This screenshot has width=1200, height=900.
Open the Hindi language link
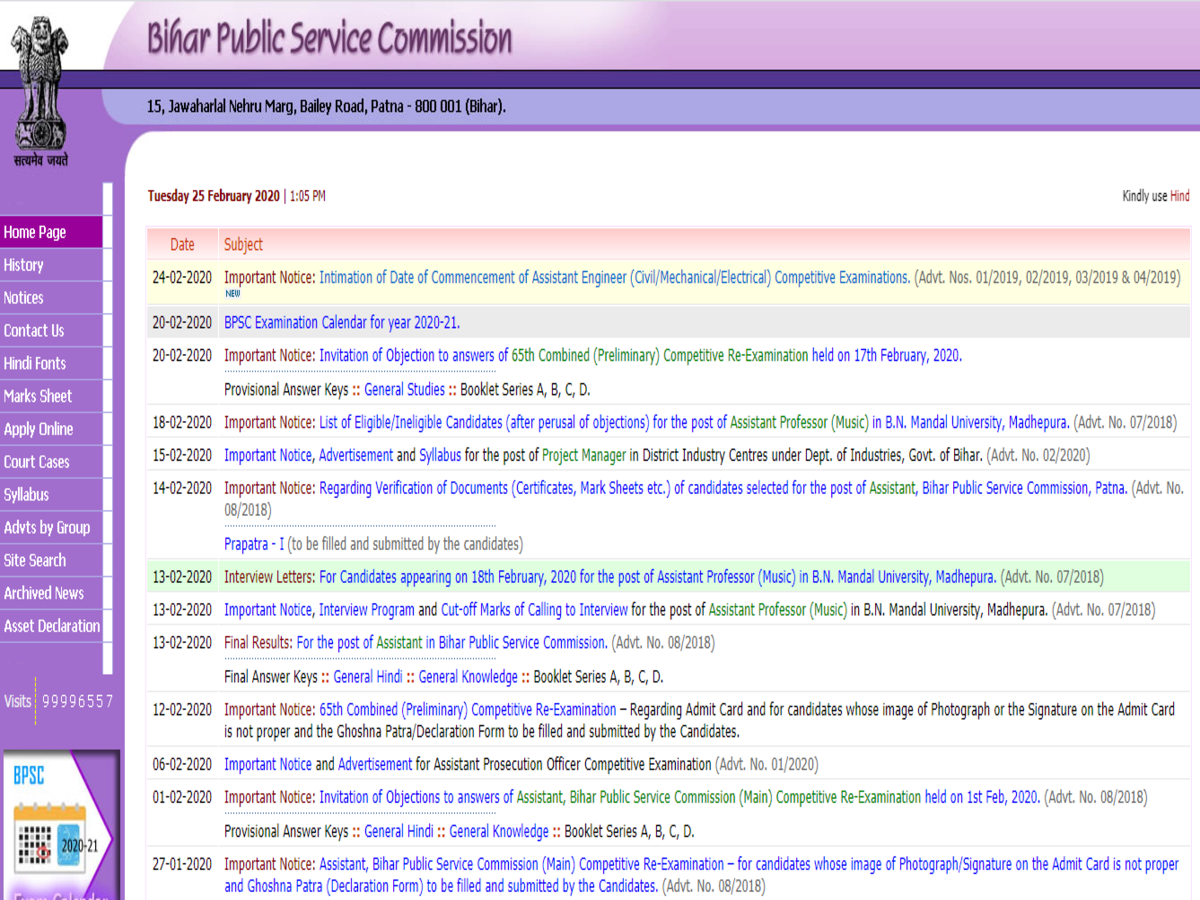1179,196
